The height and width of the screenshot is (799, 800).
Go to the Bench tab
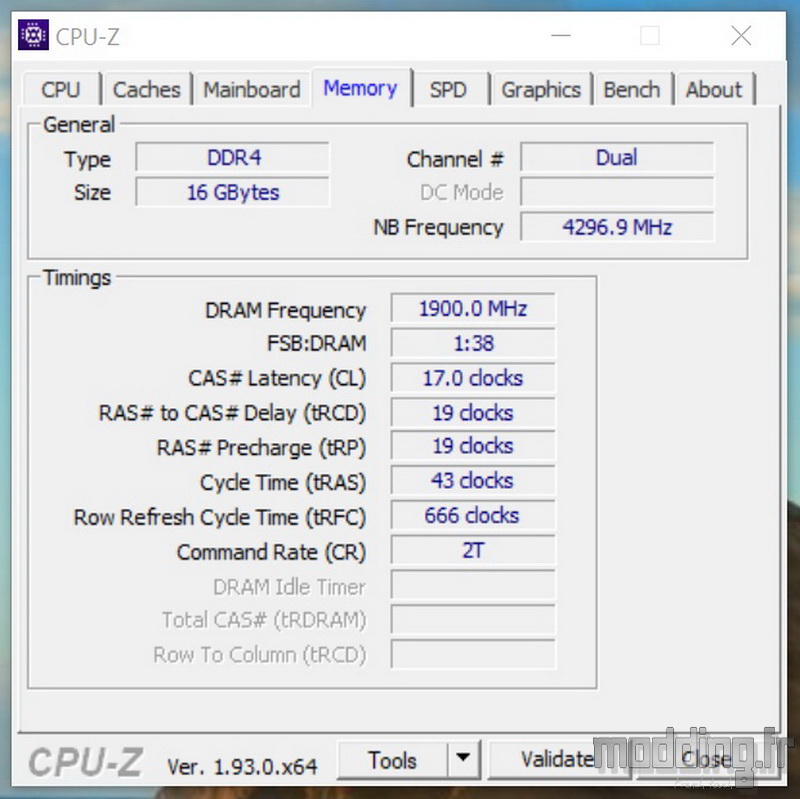pyautogui.click(x=632, y=90)
